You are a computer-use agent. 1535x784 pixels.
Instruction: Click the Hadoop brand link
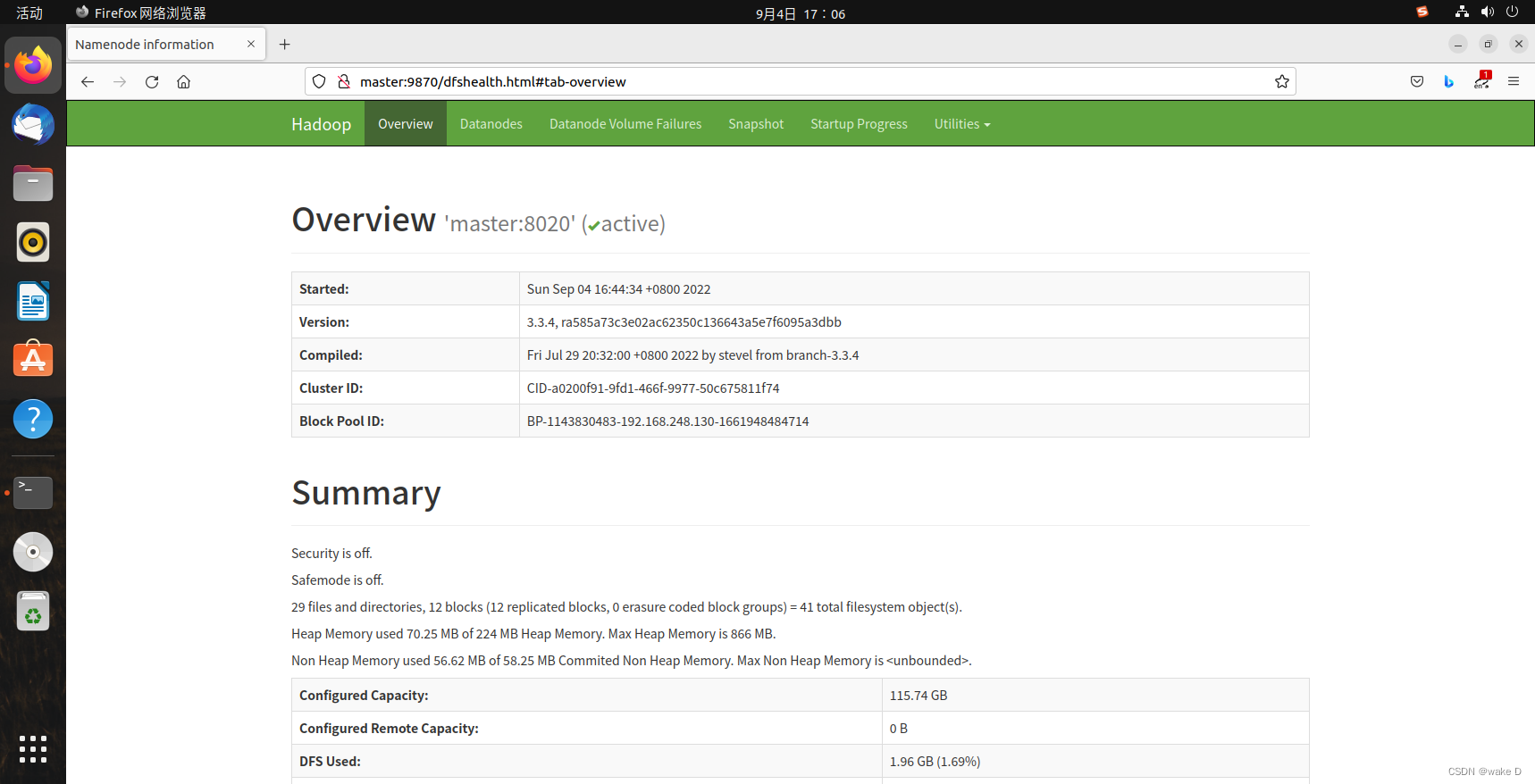click(x=321, y=124)
